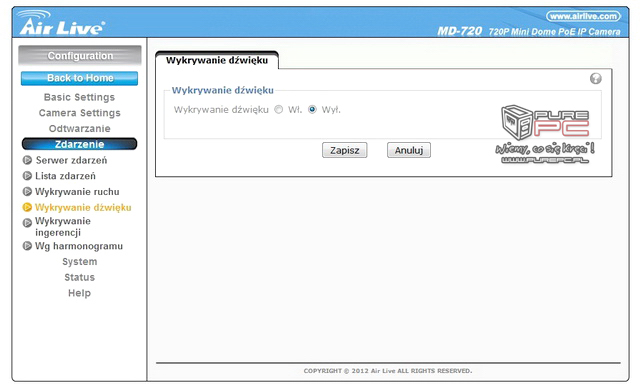Expand the Basic Settings section
Viewport: 640px width, 391px height.
[79, 97]
